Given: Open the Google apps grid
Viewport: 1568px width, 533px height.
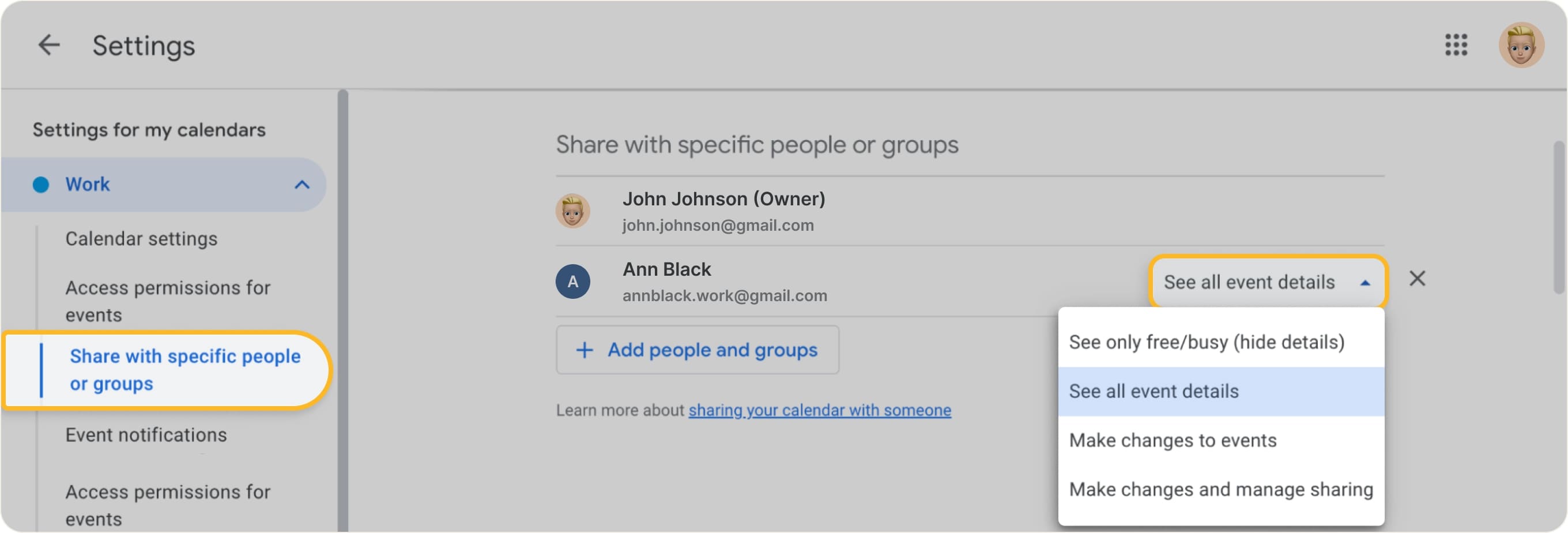Looking at the screenshot, I should [1456, 45].
